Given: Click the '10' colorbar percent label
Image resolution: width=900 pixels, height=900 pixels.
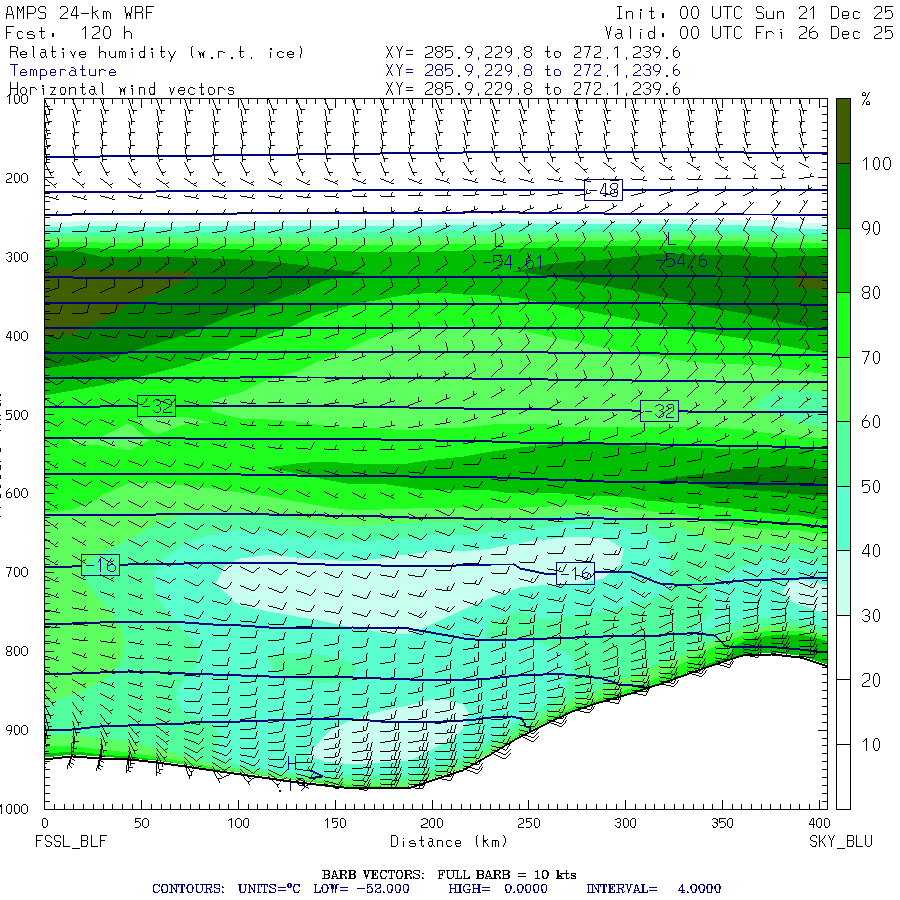Looking at the screenshot, I should 871,745.
